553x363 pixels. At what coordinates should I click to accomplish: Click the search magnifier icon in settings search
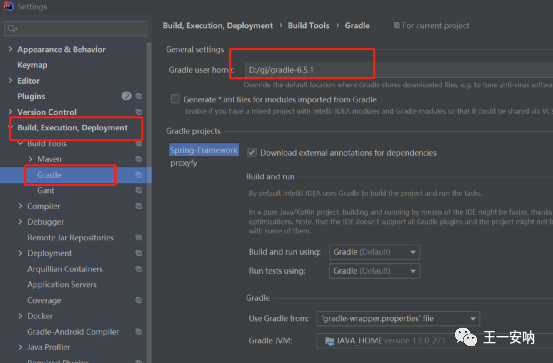point(12,29)
